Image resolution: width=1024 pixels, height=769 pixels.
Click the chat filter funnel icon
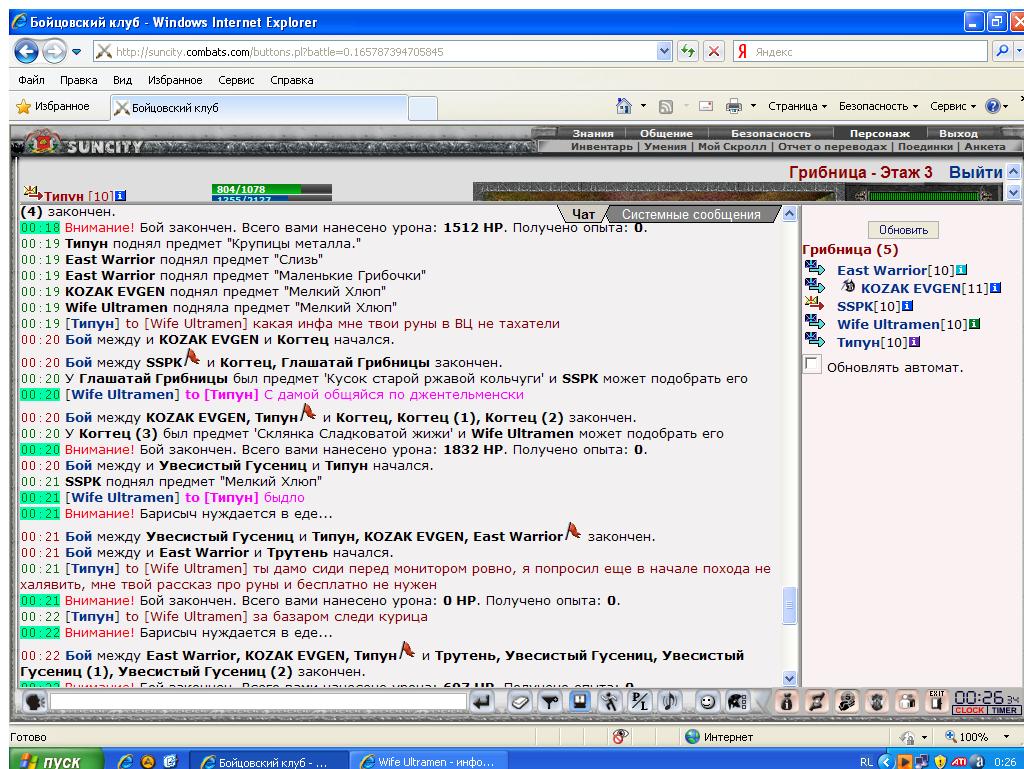550,702
